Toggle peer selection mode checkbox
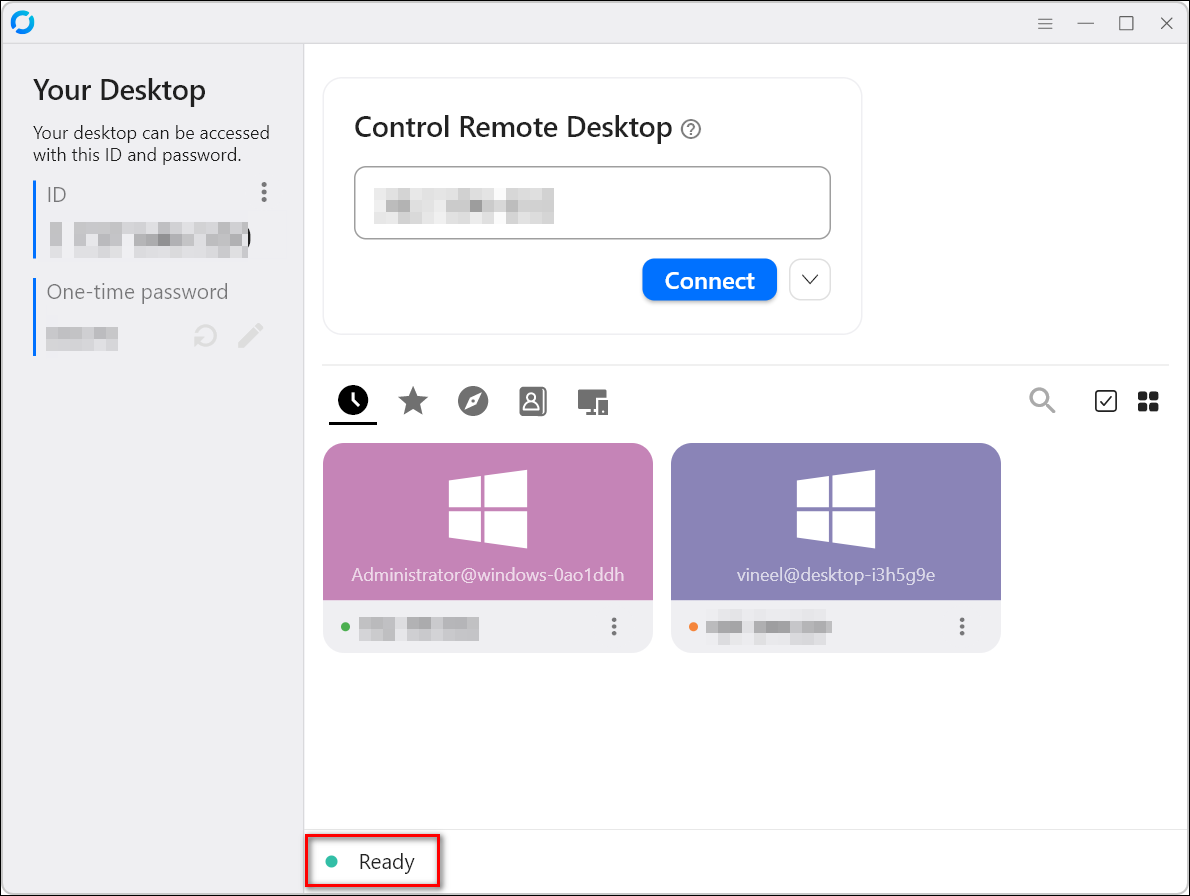 1106,400
